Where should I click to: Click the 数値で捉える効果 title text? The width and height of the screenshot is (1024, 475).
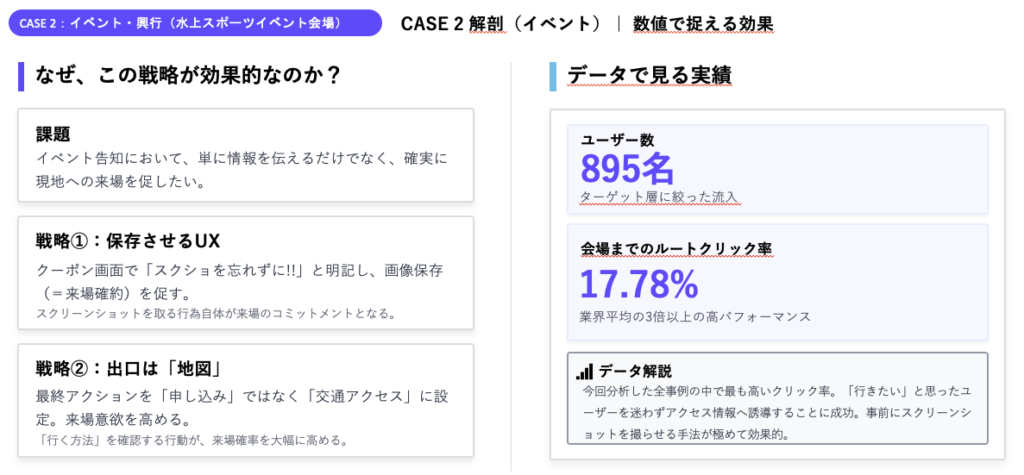tap(703, 23)
